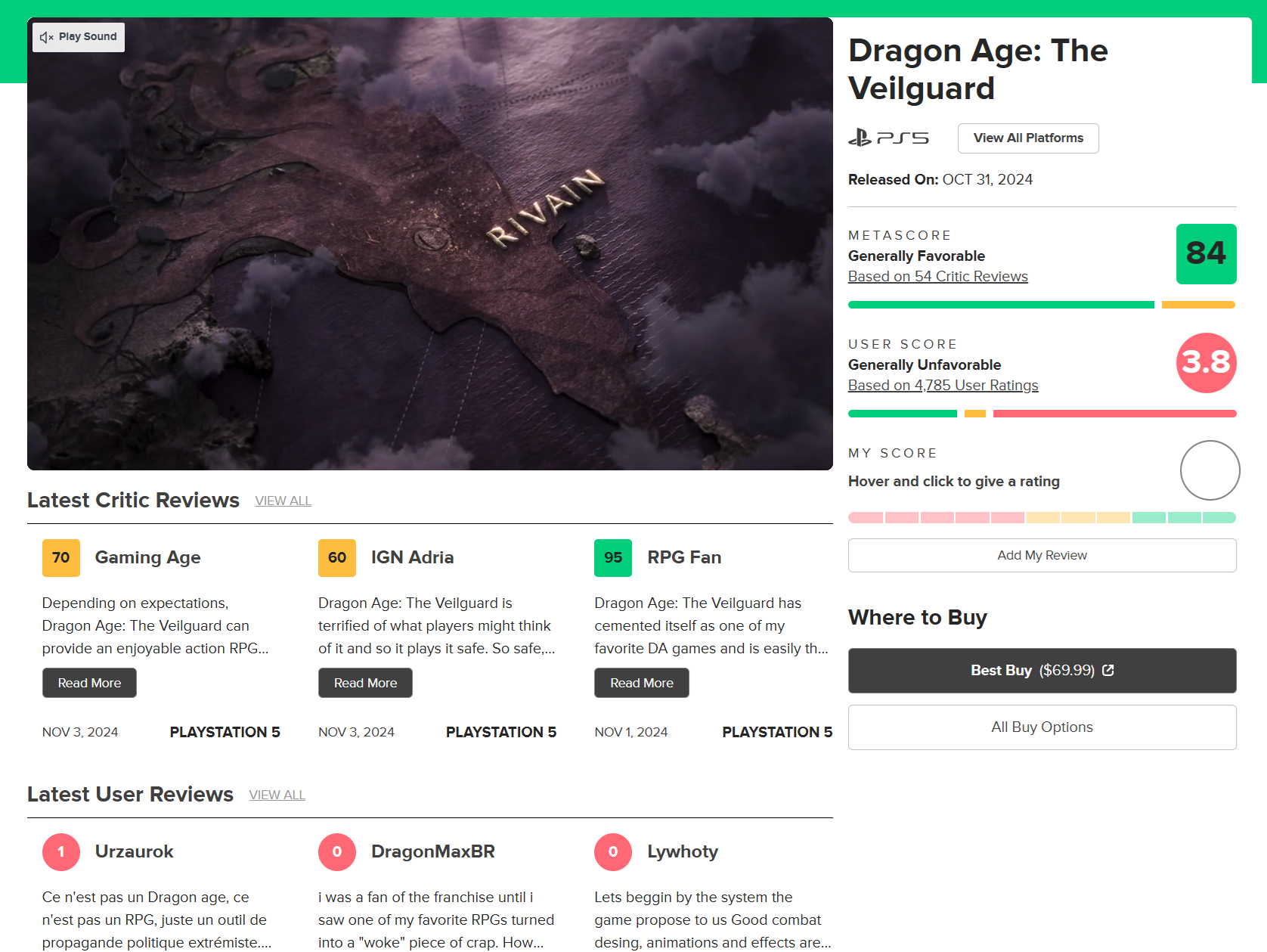
Task: Click the empty My Score circle
Action: click(1210, 470)
